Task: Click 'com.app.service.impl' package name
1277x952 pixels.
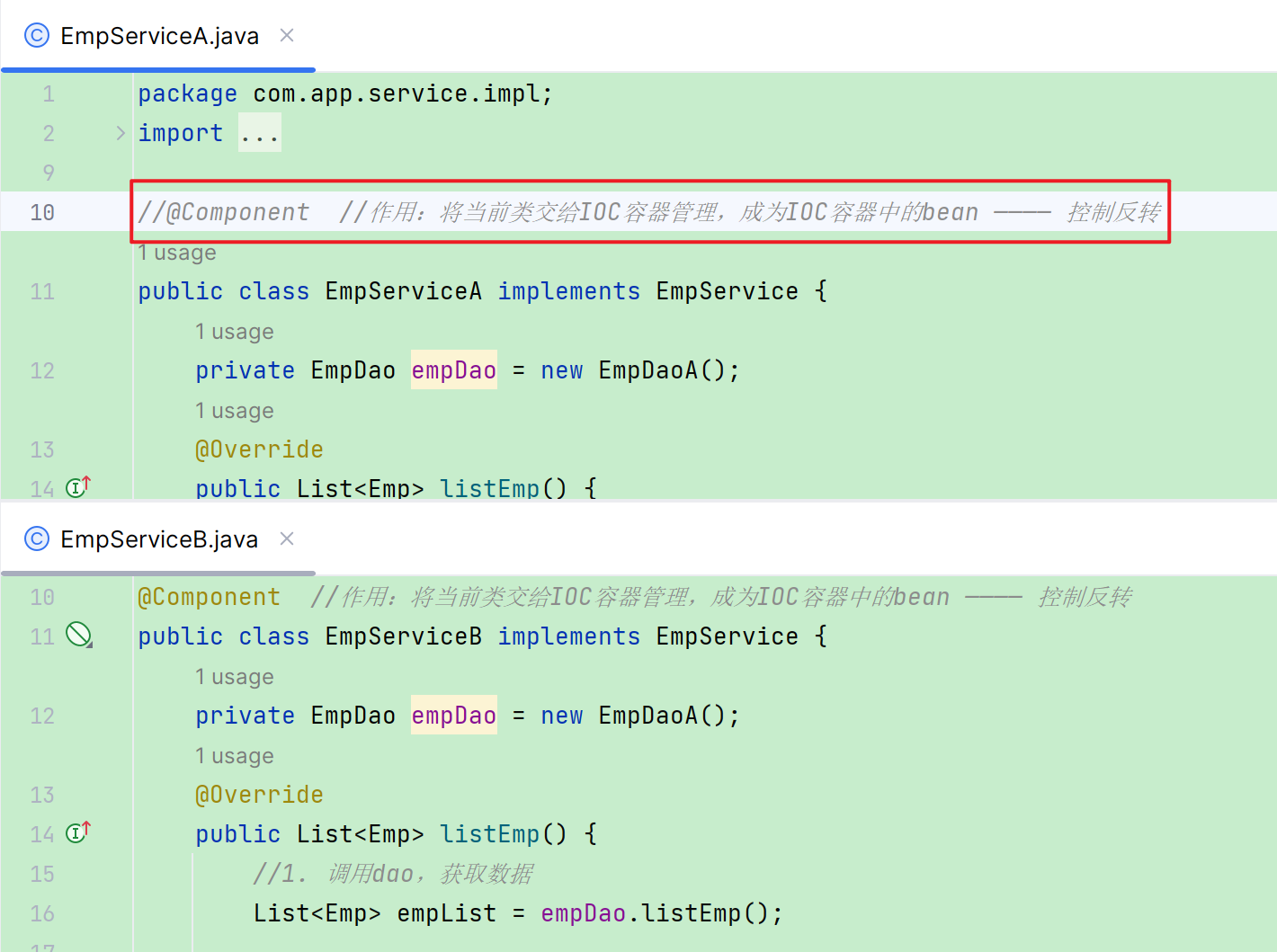Action: (396, 93)
